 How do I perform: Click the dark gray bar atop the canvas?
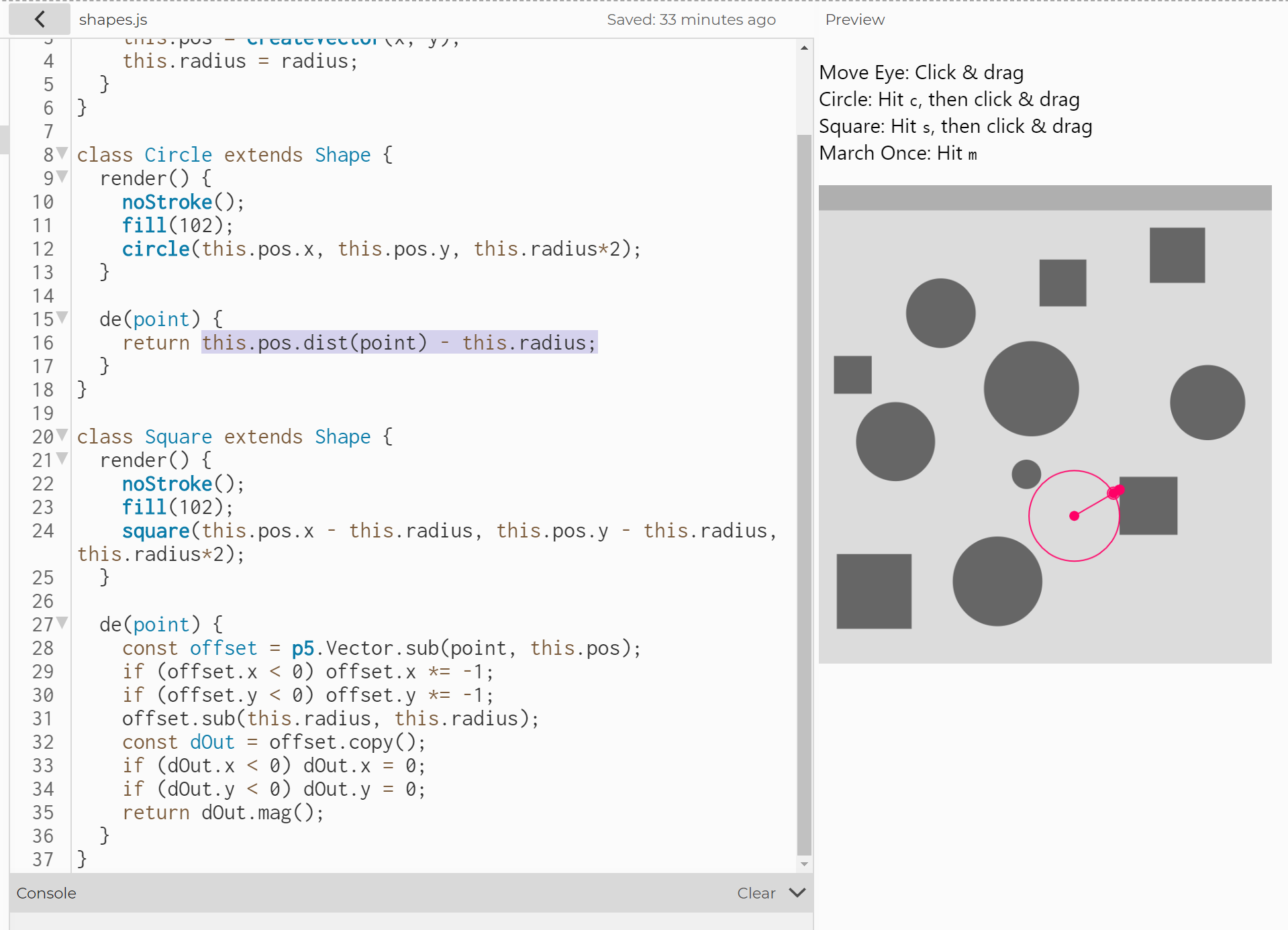pos(1044,198)
